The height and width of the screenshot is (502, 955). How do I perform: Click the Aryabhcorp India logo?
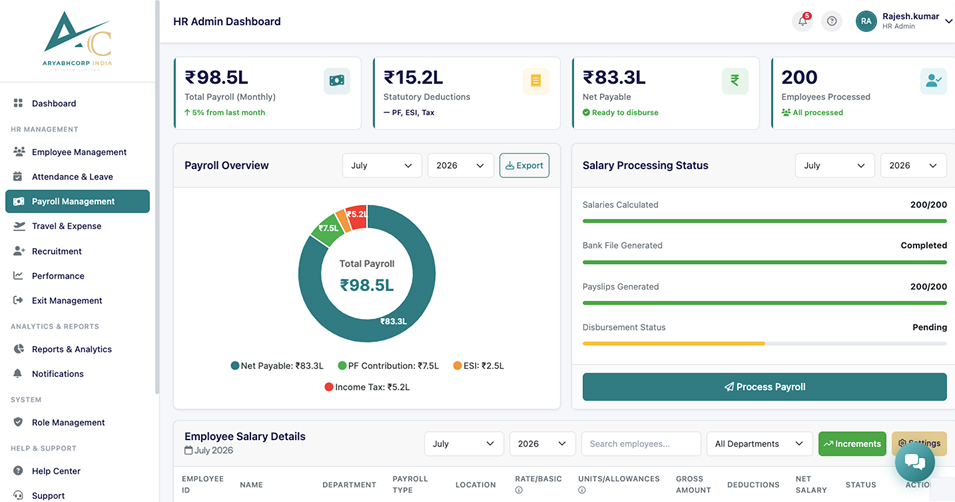(x=77, y=40)
